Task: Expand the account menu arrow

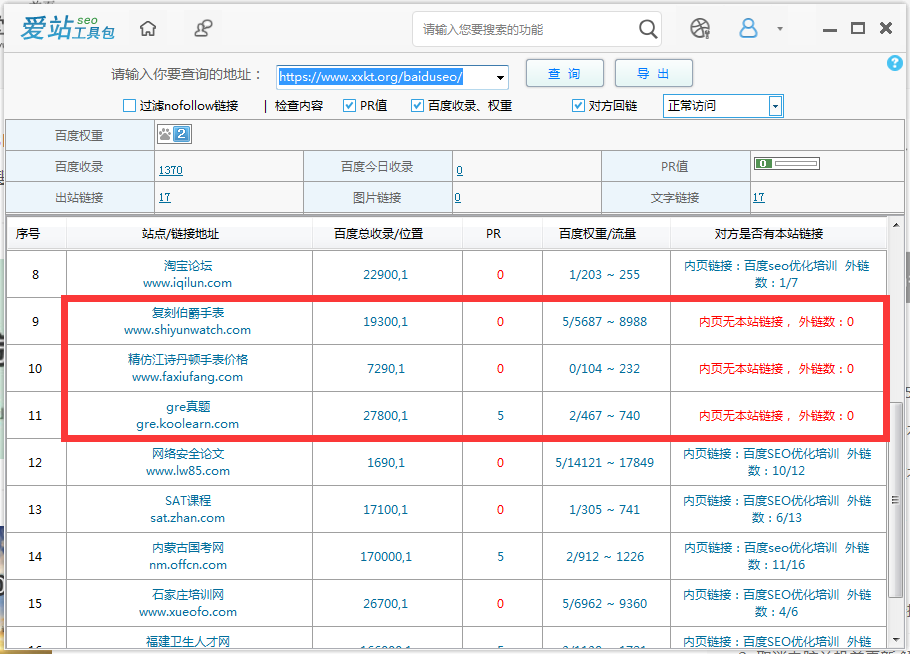Action: click(x=780, y=28)
